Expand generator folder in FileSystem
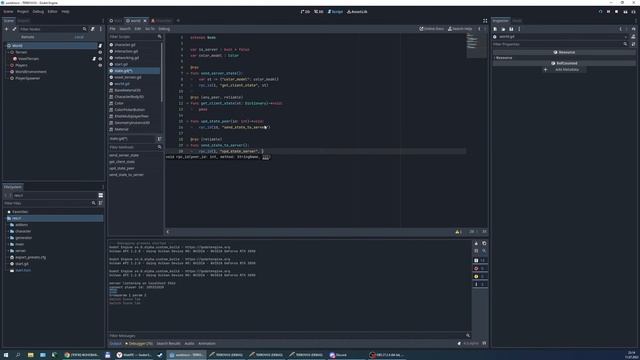Viewport: 640px width, 360px height. click(9, 238)
